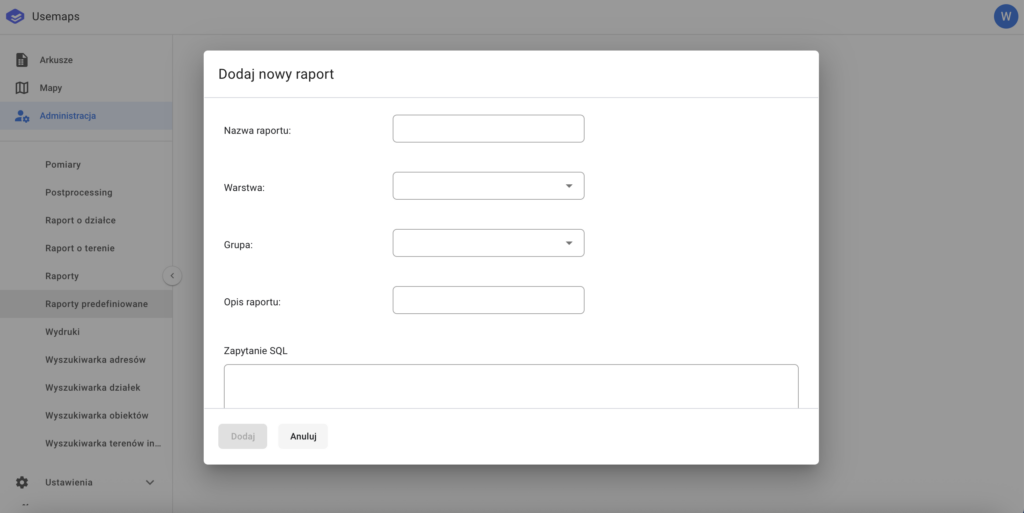1024x513 pixels.
Task: Expand the Ustawienia section chevron
Action: pos(150,482)
